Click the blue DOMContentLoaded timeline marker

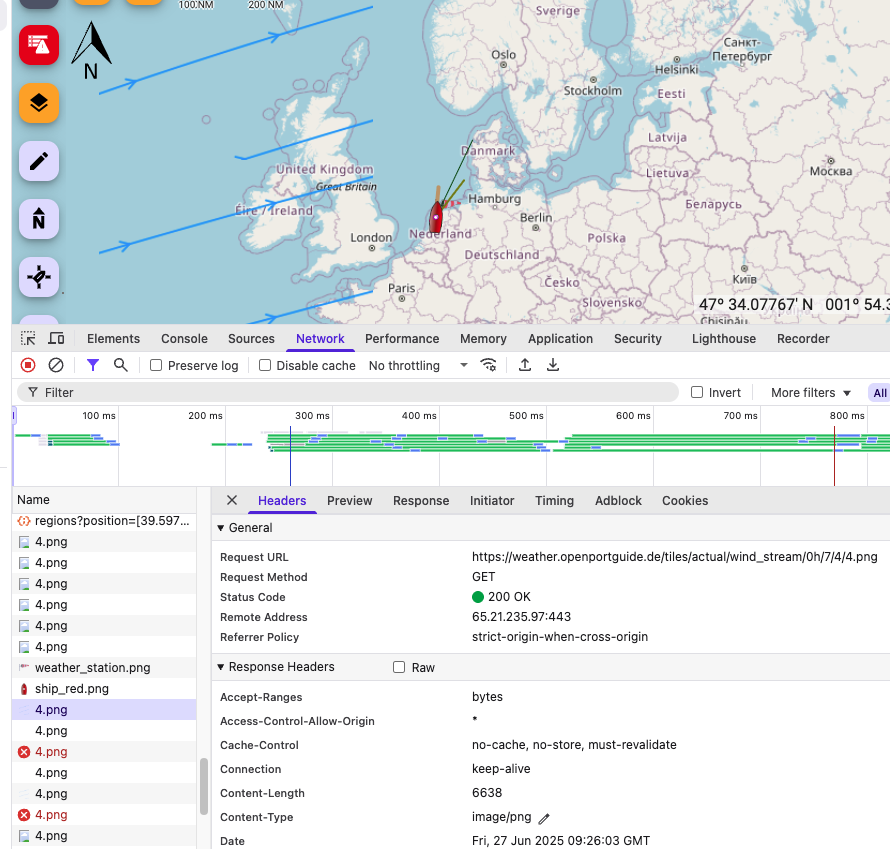coord(290,456)
